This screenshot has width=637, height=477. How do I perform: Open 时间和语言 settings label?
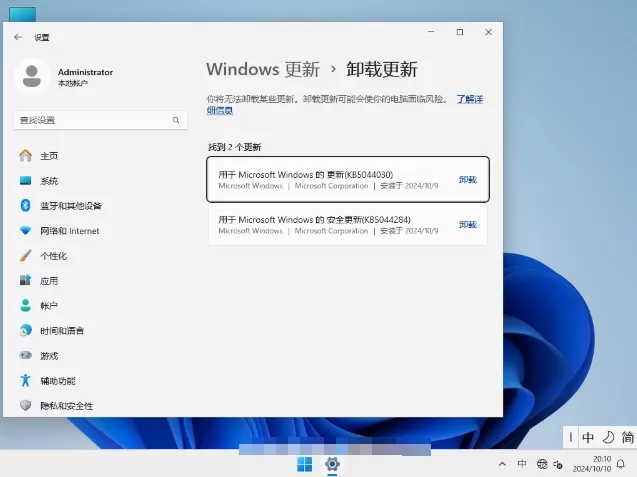click(x=62, y=331)
